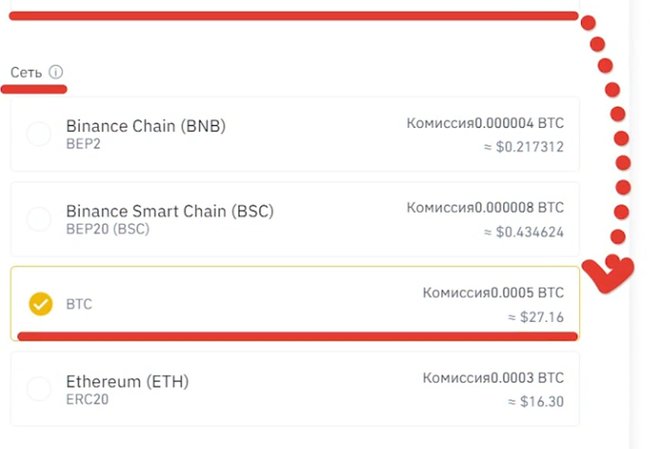The image size is (650, 449).
Task: Select the Binance Smart Chain (BSC) radio button
Action: pos(39,218)
